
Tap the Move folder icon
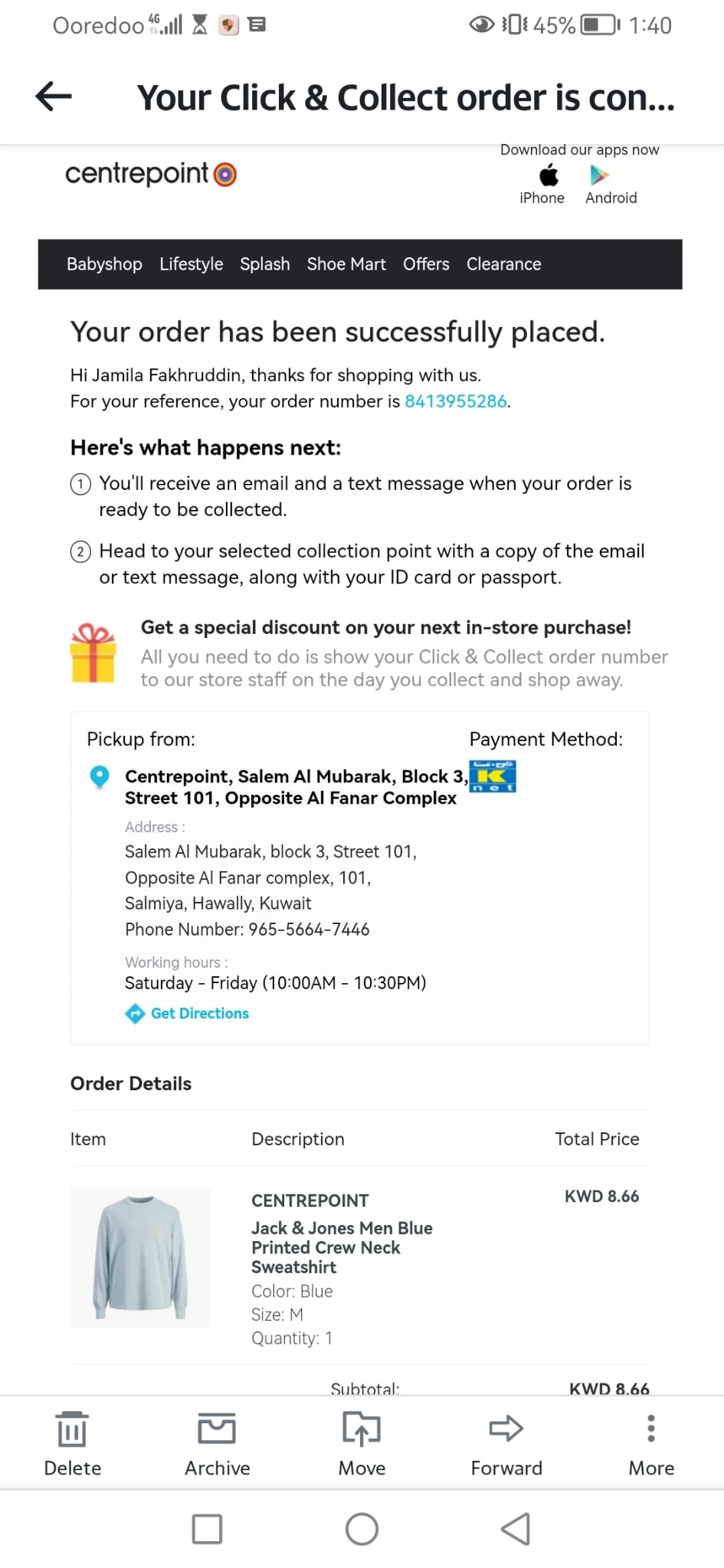pyautogui.click(x=362, y=1429)
